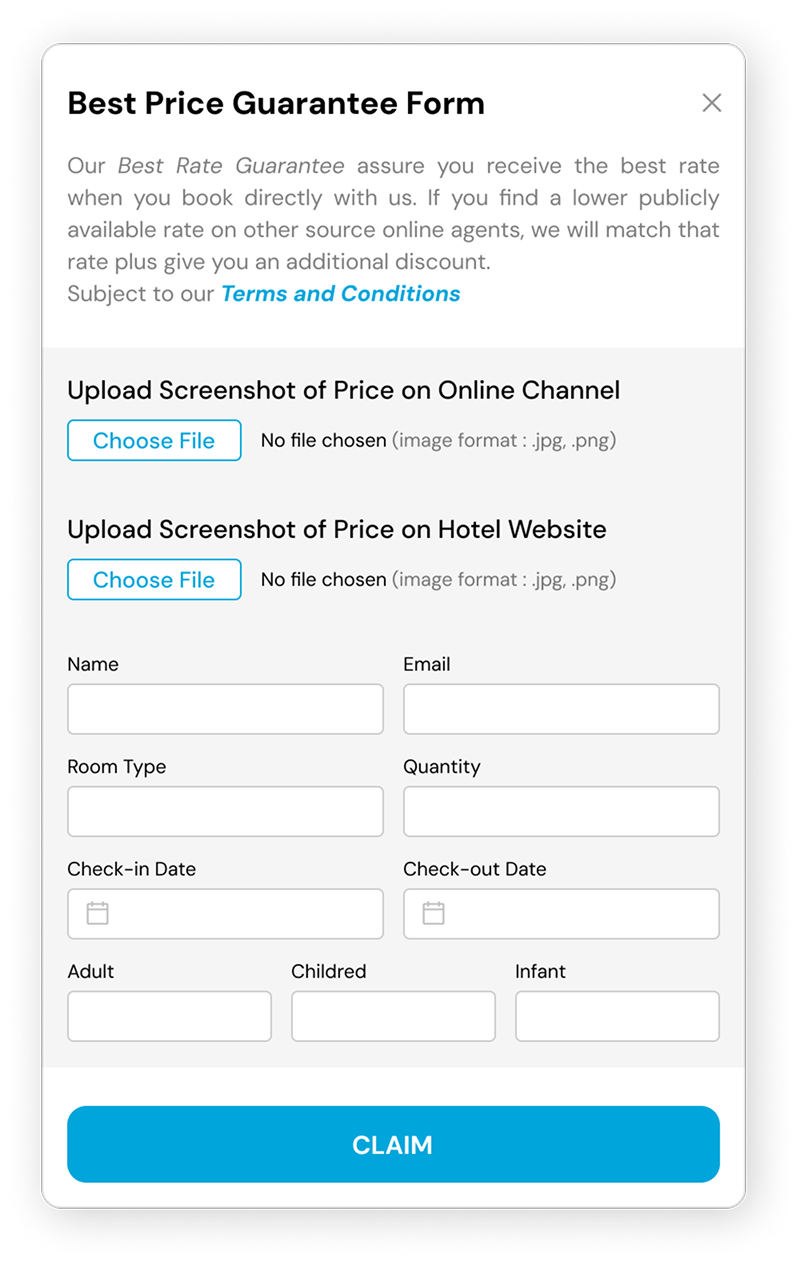Click the Check-in Date calendar icon
The height and width of the screenshot is (1262, 800).
(97, 913)
